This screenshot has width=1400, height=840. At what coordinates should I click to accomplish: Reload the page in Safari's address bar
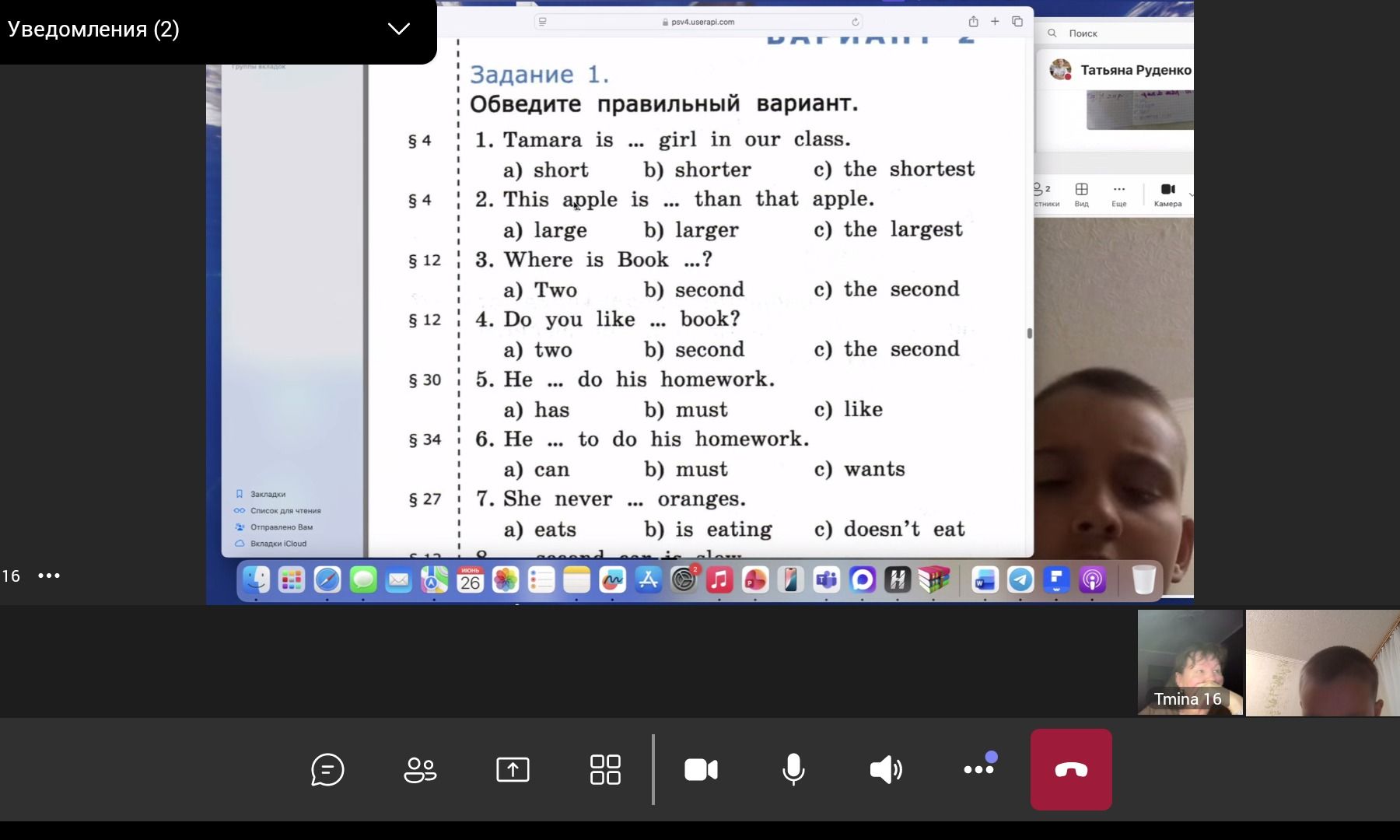tap(855, 22)
